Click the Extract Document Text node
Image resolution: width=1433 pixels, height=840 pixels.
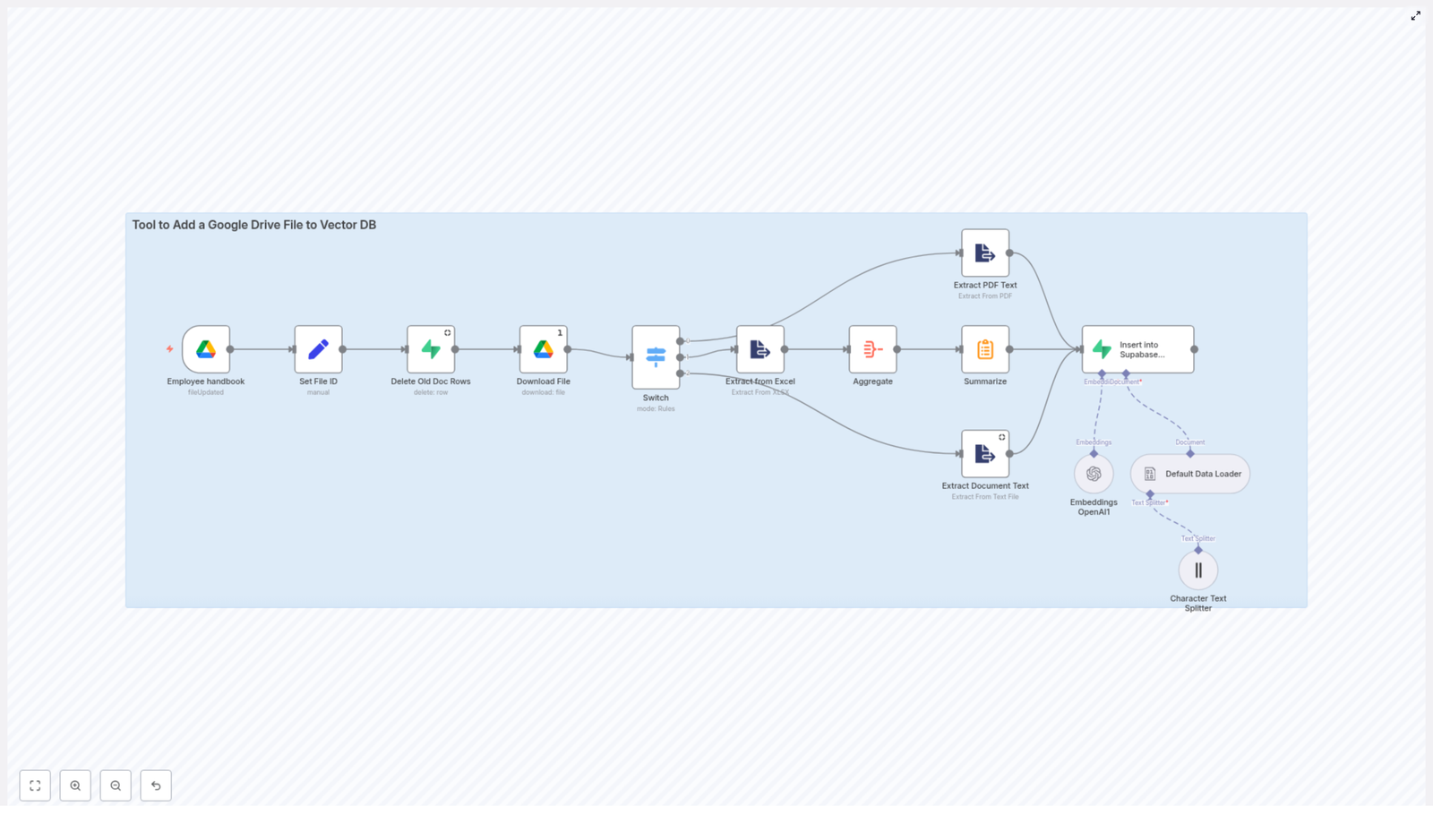click(985, 453)
